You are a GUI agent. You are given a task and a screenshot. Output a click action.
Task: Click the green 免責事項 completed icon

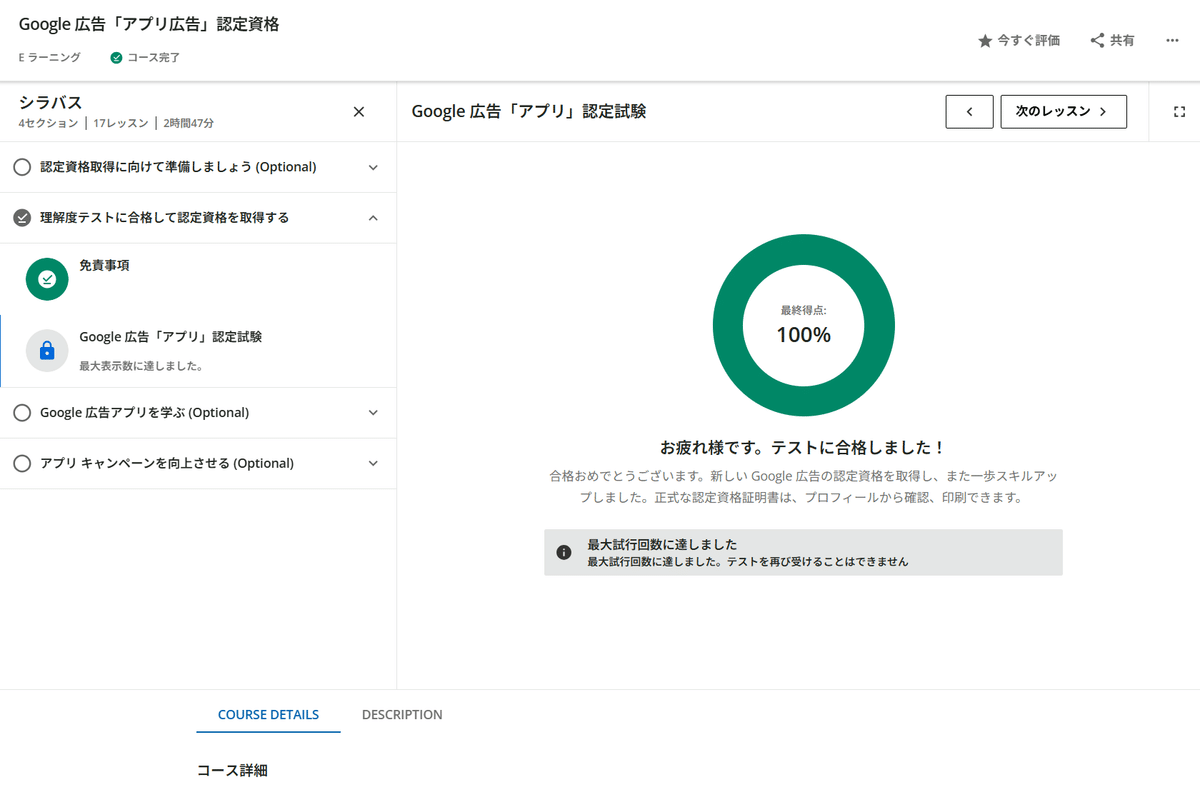(x=47, y=279)
